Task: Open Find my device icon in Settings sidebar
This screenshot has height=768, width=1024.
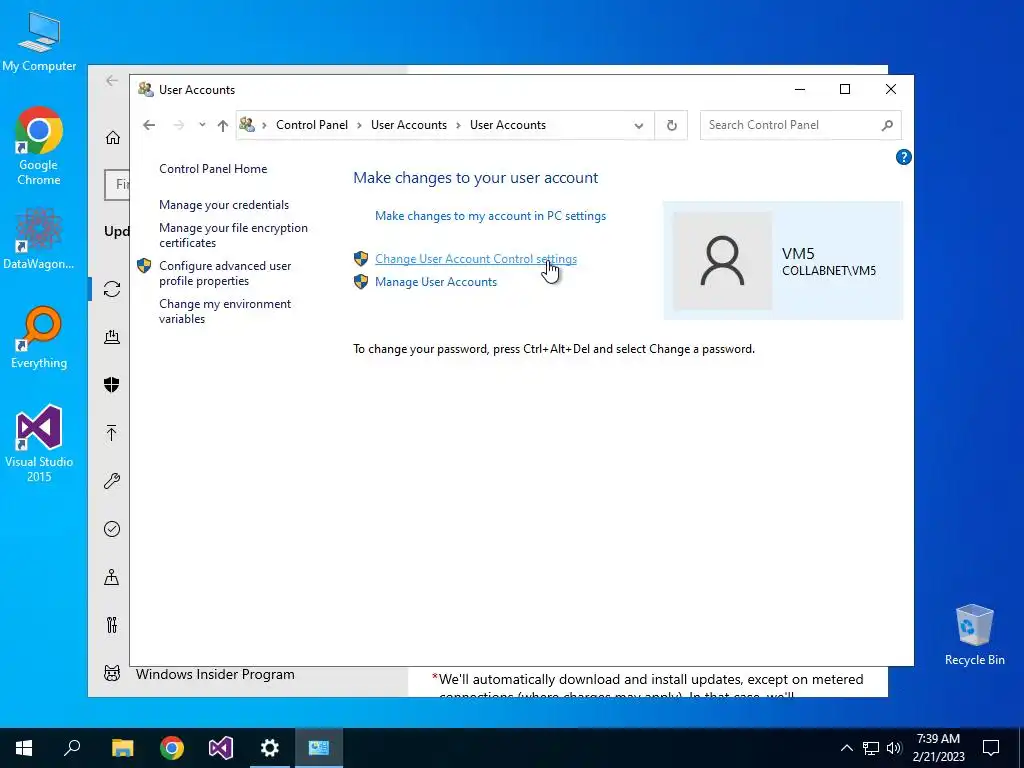Action: [112, 577]
